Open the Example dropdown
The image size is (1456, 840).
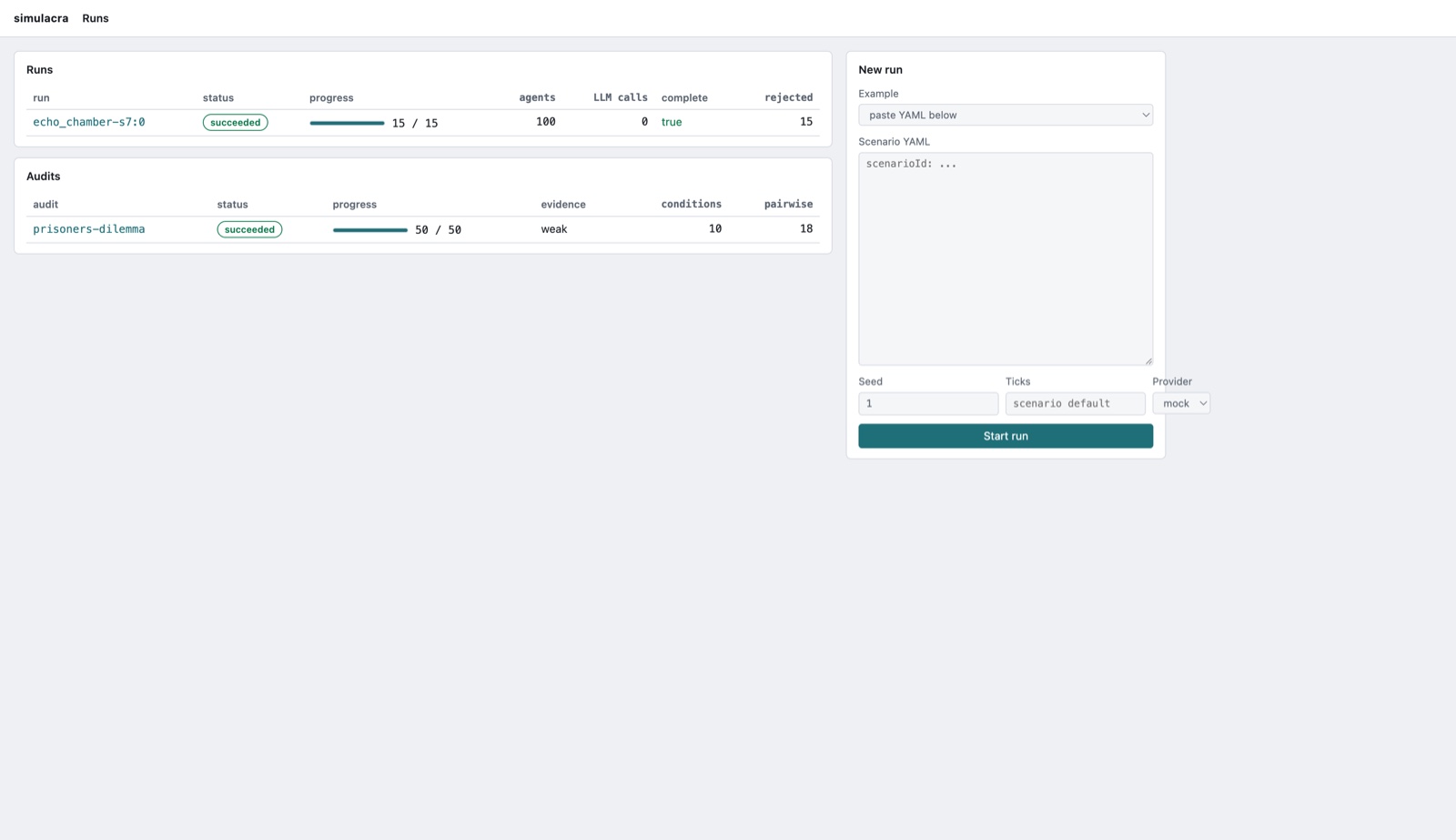click(1006, 115)
